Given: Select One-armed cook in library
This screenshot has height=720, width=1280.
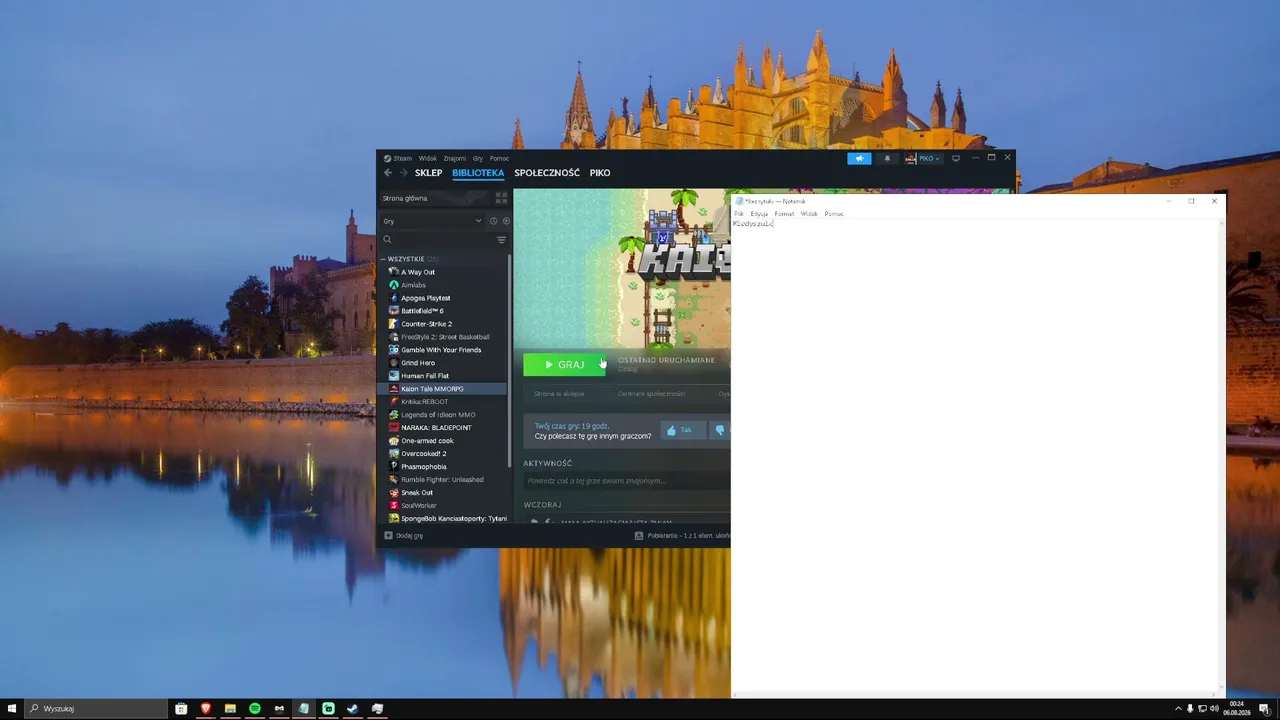Looking at the screenshot, I should 444,441.
